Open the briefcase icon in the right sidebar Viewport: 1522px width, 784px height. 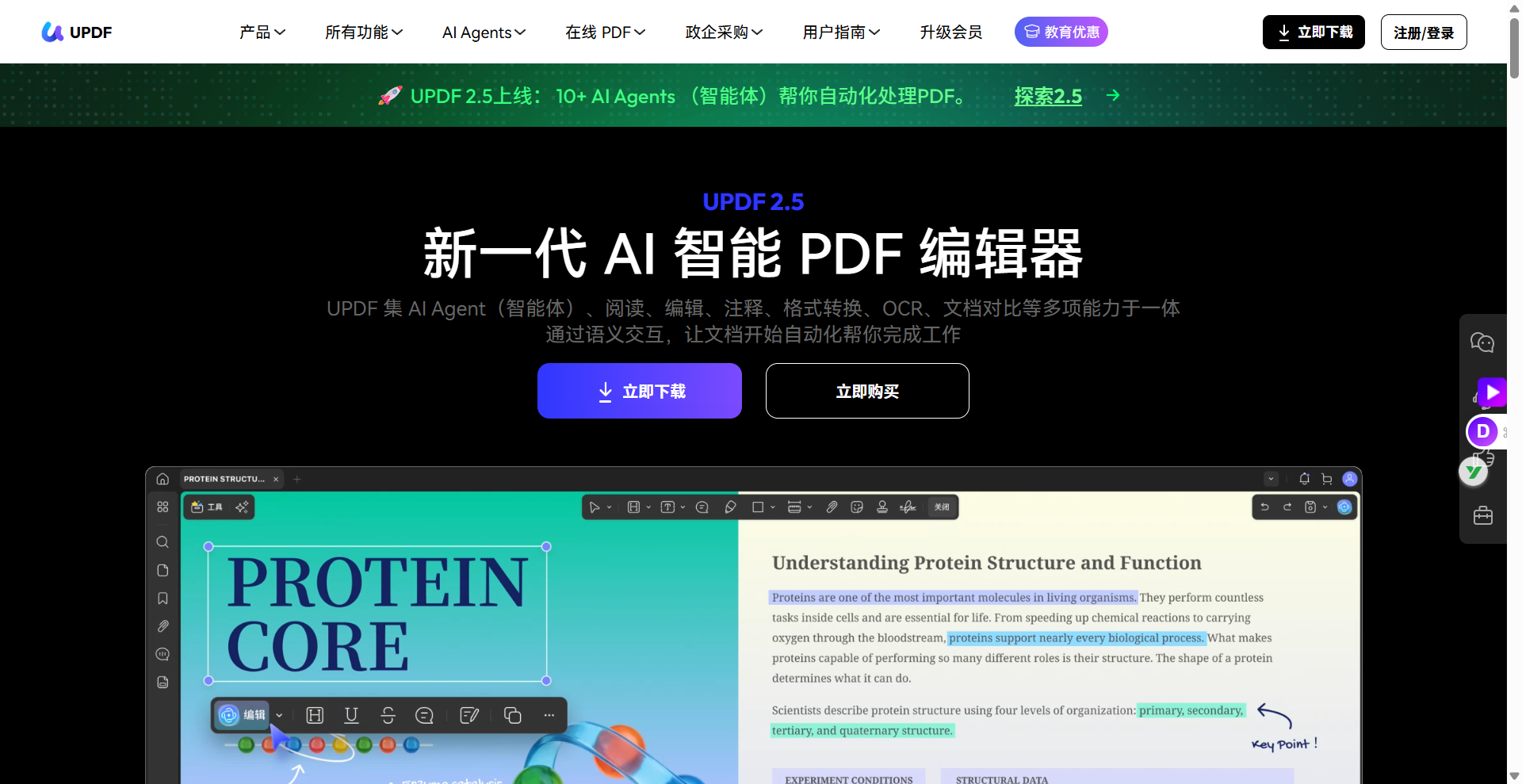1482,516
